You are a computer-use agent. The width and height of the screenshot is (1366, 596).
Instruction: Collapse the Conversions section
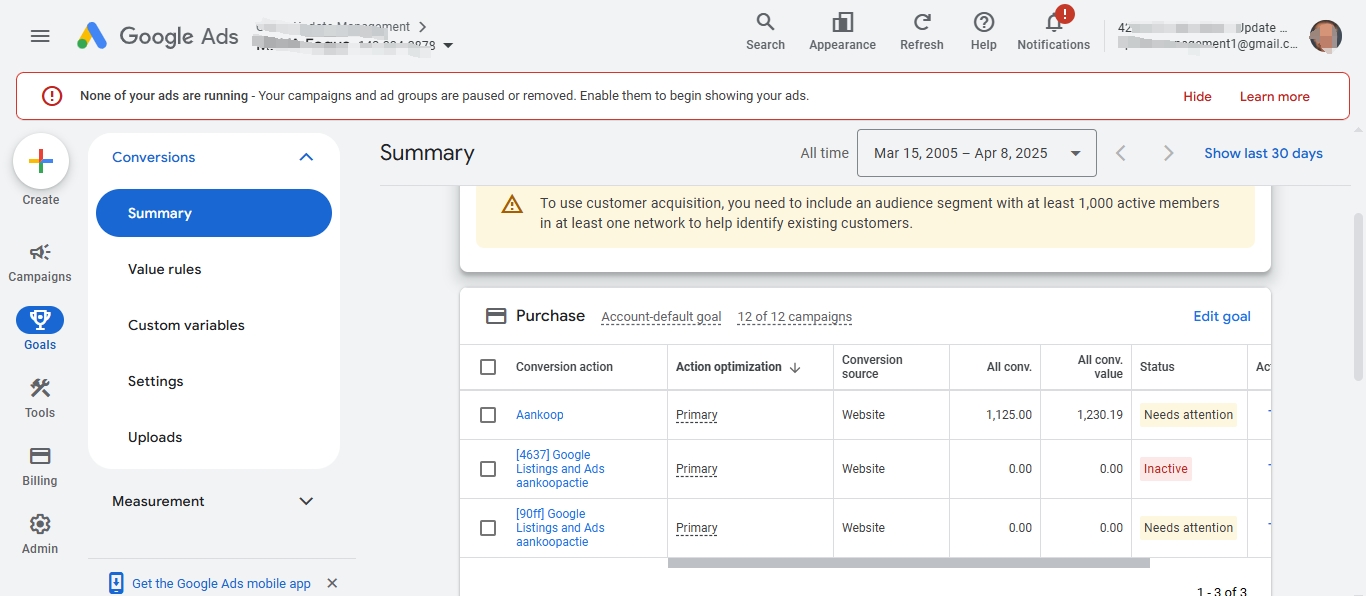306,157
